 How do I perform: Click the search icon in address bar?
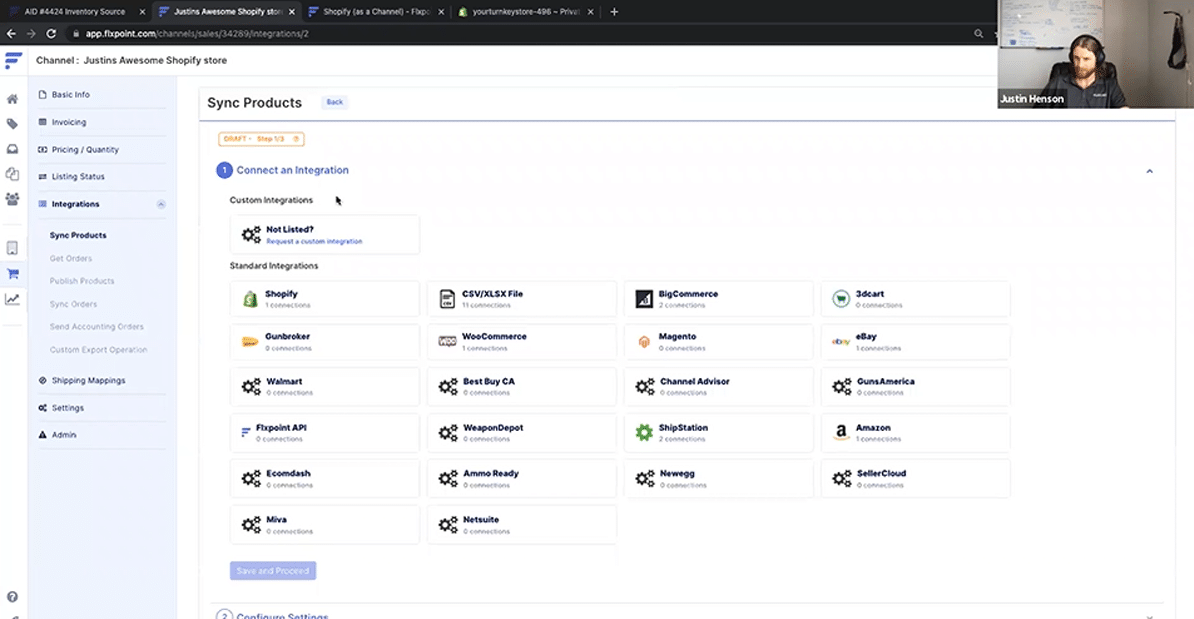pos(979,34)
